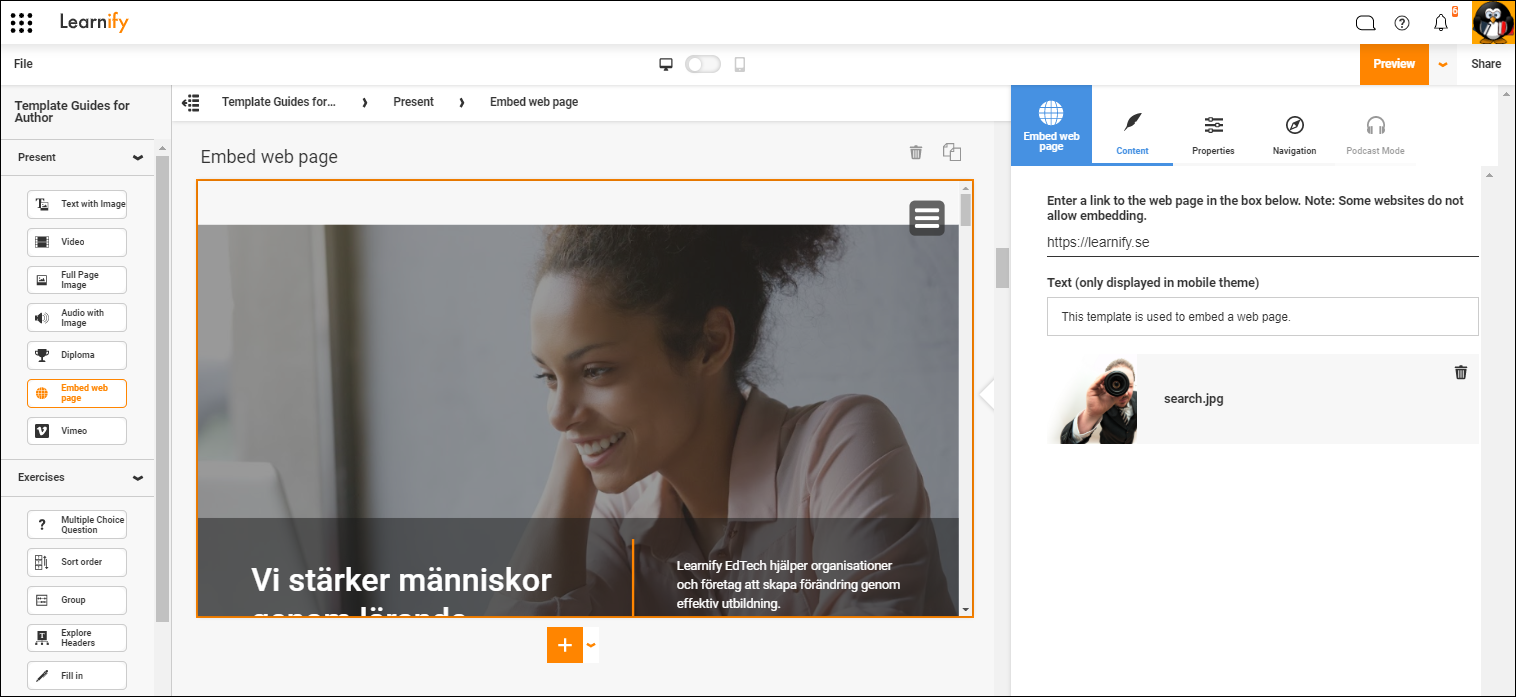This screenshot has width=1516, height=697.
Task: Click the search.jpg file name
Action: pyautogui.click(x=1194, y=398)
